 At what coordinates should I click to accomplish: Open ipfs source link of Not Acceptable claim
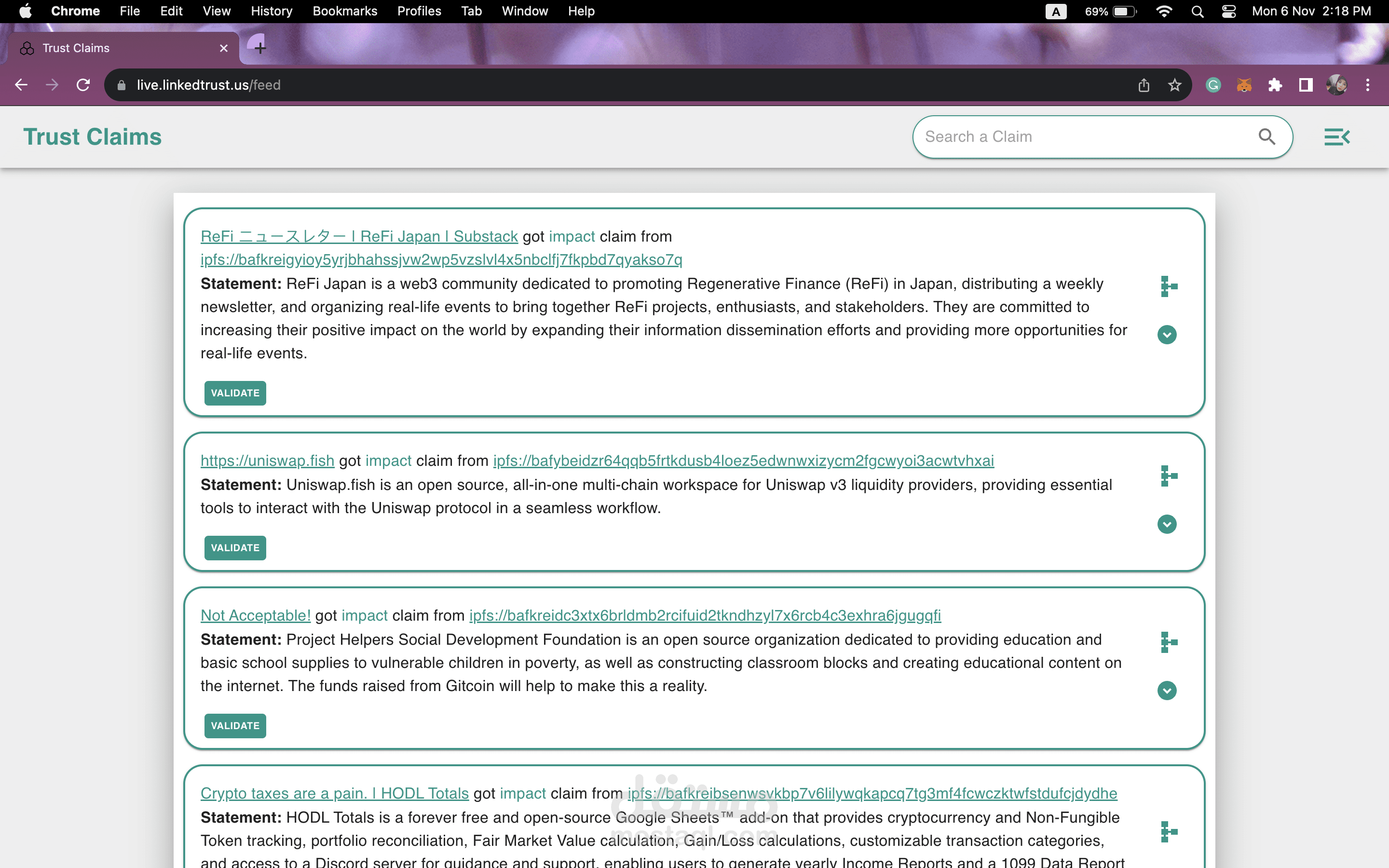(705, 615)
